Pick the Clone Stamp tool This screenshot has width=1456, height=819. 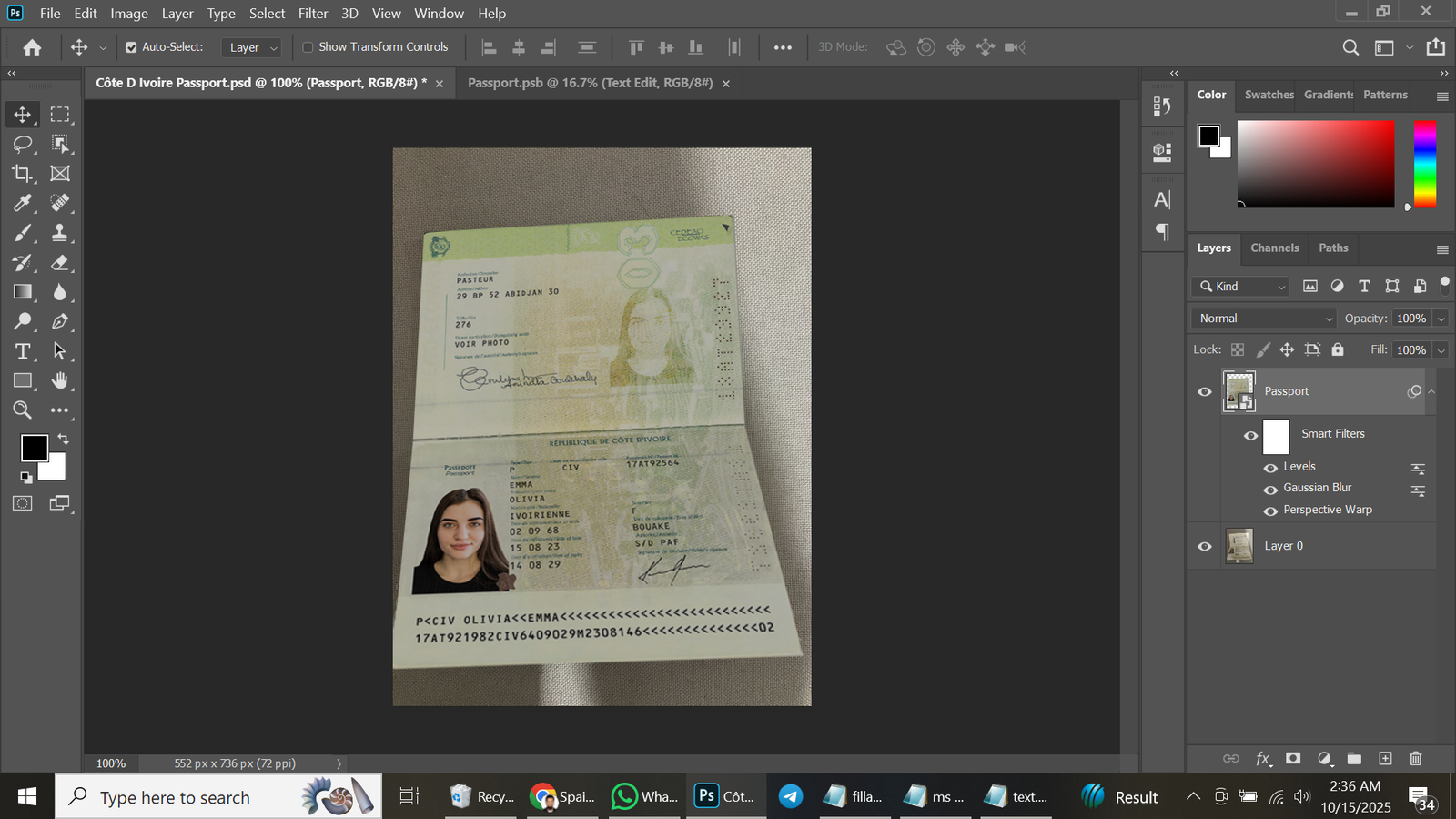(60, 233)
